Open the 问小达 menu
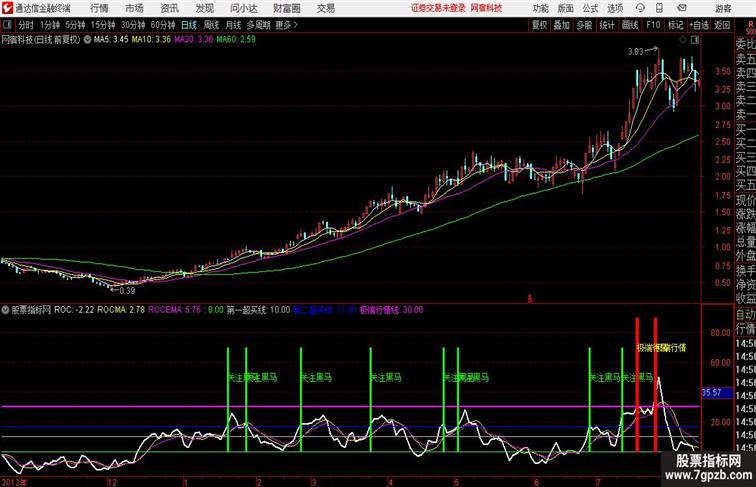Screen dimensions: 756x487 pyautogui.click(x=243, y=8)
